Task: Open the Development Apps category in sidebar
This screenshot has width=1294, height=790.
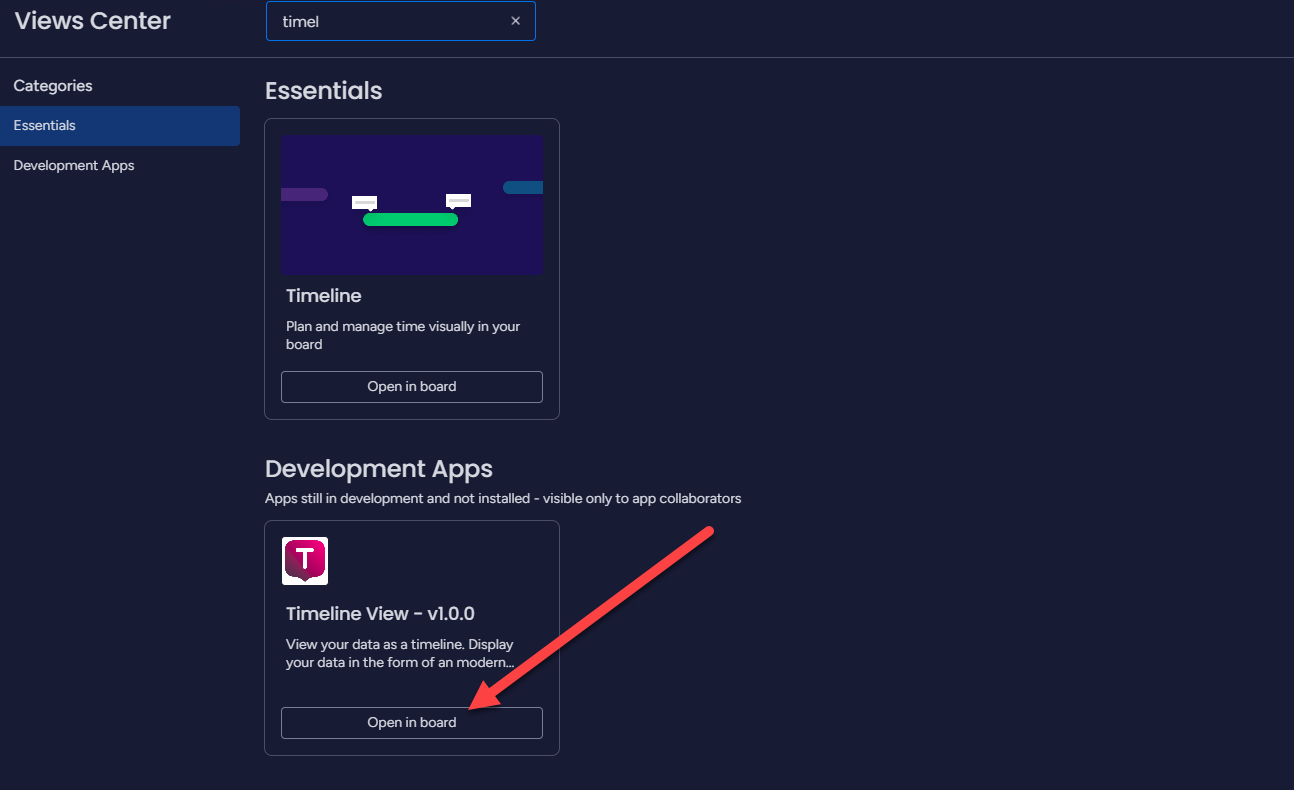Action: click(x=74, y=166)
